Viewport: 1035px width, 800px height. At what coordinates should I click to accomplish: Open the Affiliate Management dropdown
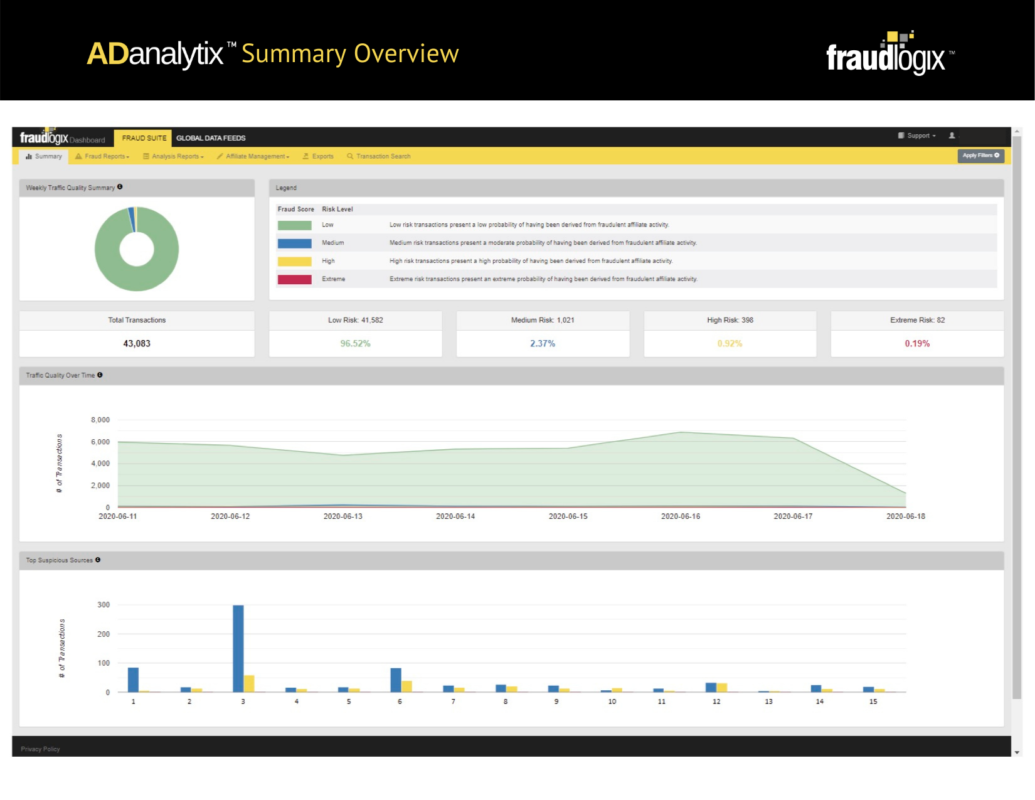pyautogui.click(x=253, y=156)
